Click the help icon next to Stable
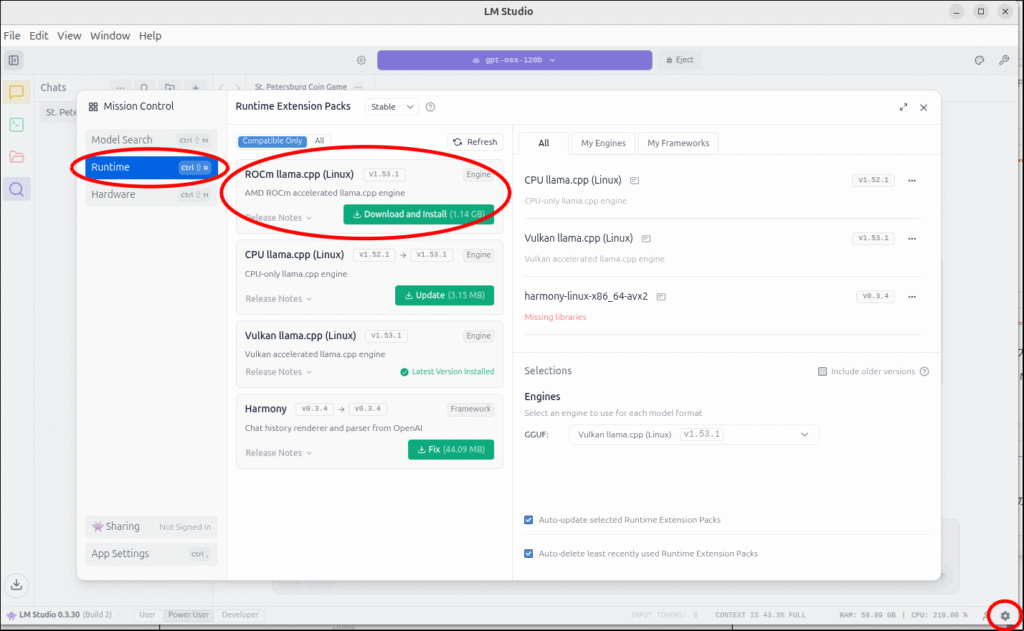The height and width of the screenshot is (631, 1024). click(430, 107)
